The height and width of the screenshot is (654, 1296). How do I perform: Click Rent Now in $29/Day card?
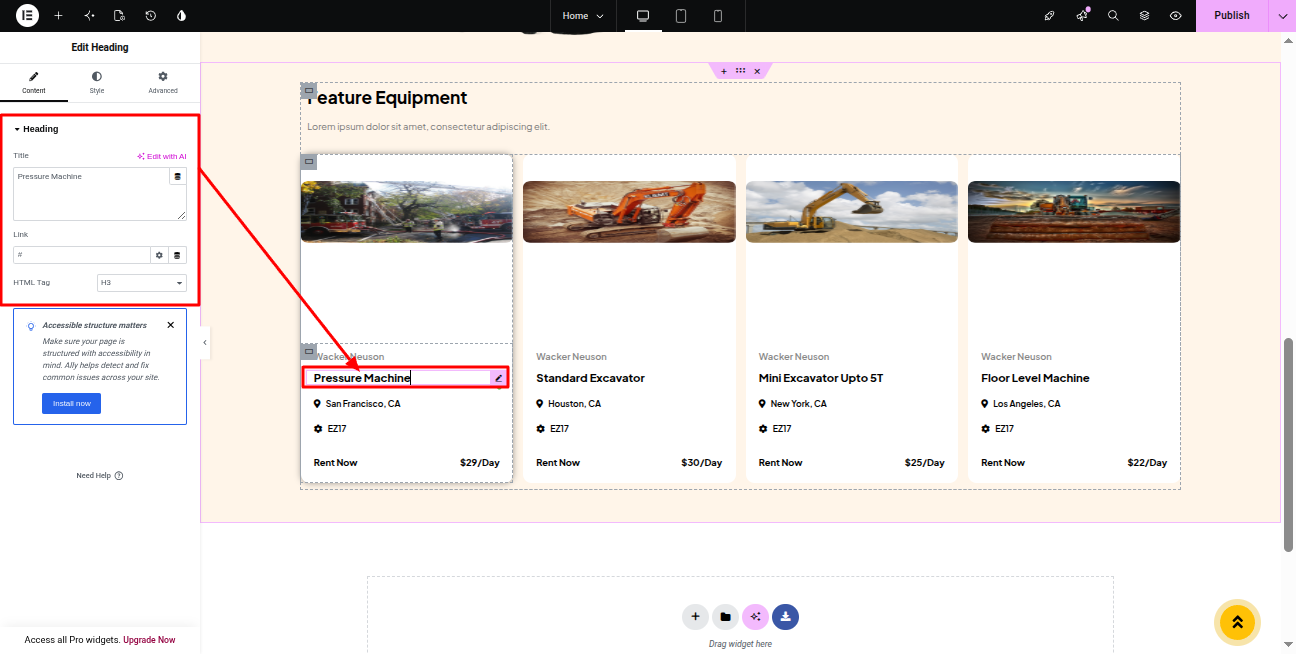[335, 463]
